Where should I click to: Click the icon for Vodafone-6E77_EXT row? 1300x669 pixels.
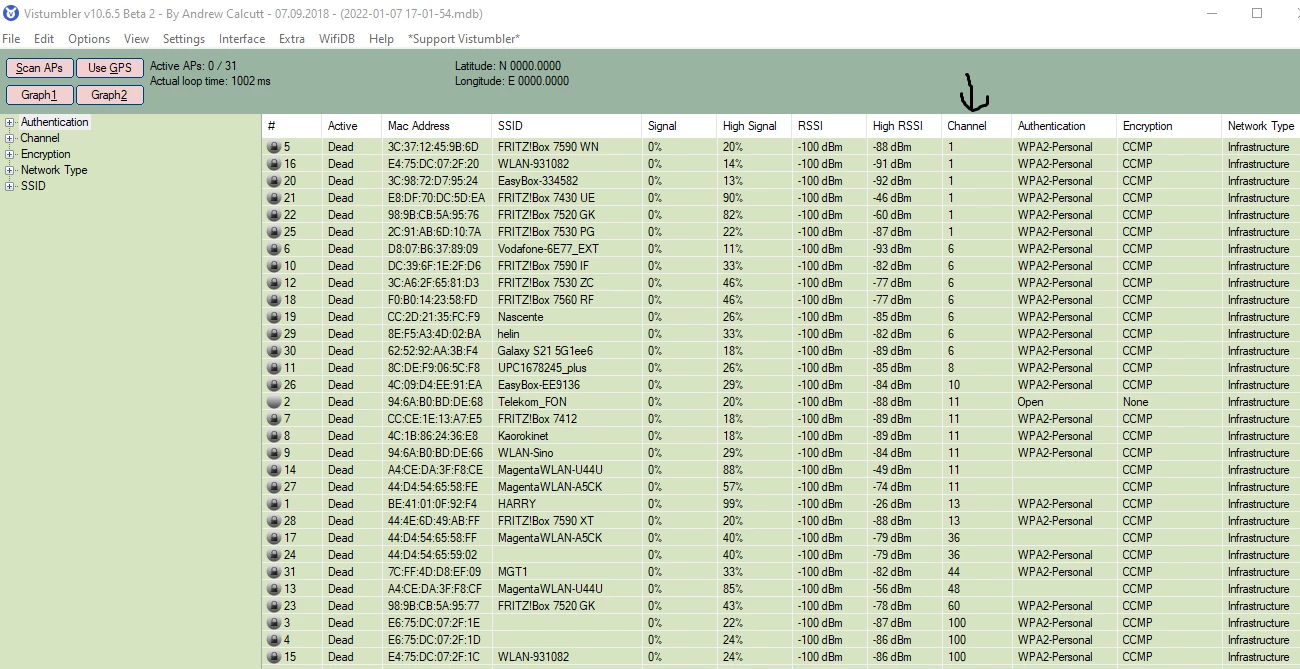(x=273, y=249)
